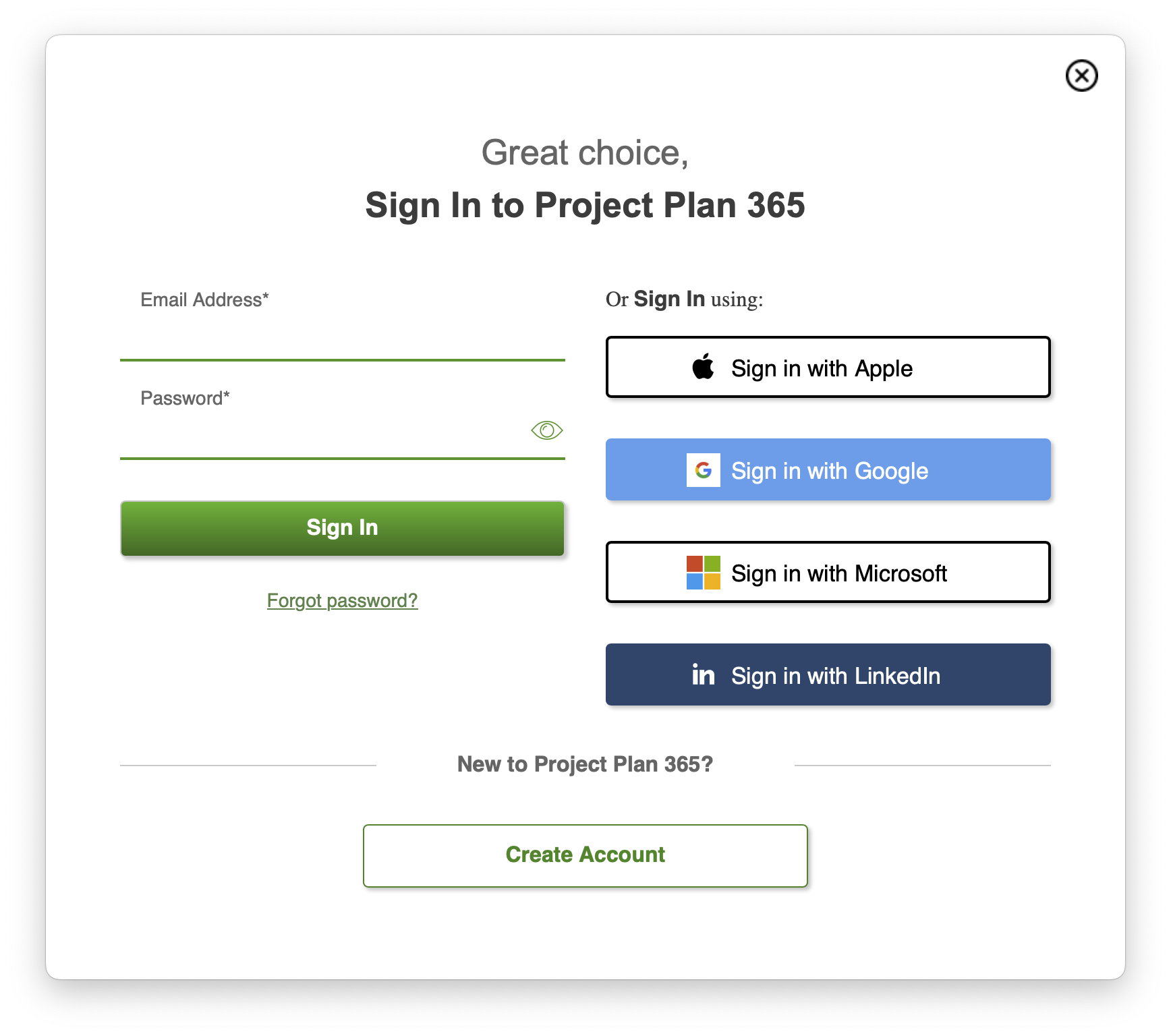Viewport: 1171px width, 1036px height.
Task: Click the LinkedIn 'in' logo icon
Action: pos(703,674)
